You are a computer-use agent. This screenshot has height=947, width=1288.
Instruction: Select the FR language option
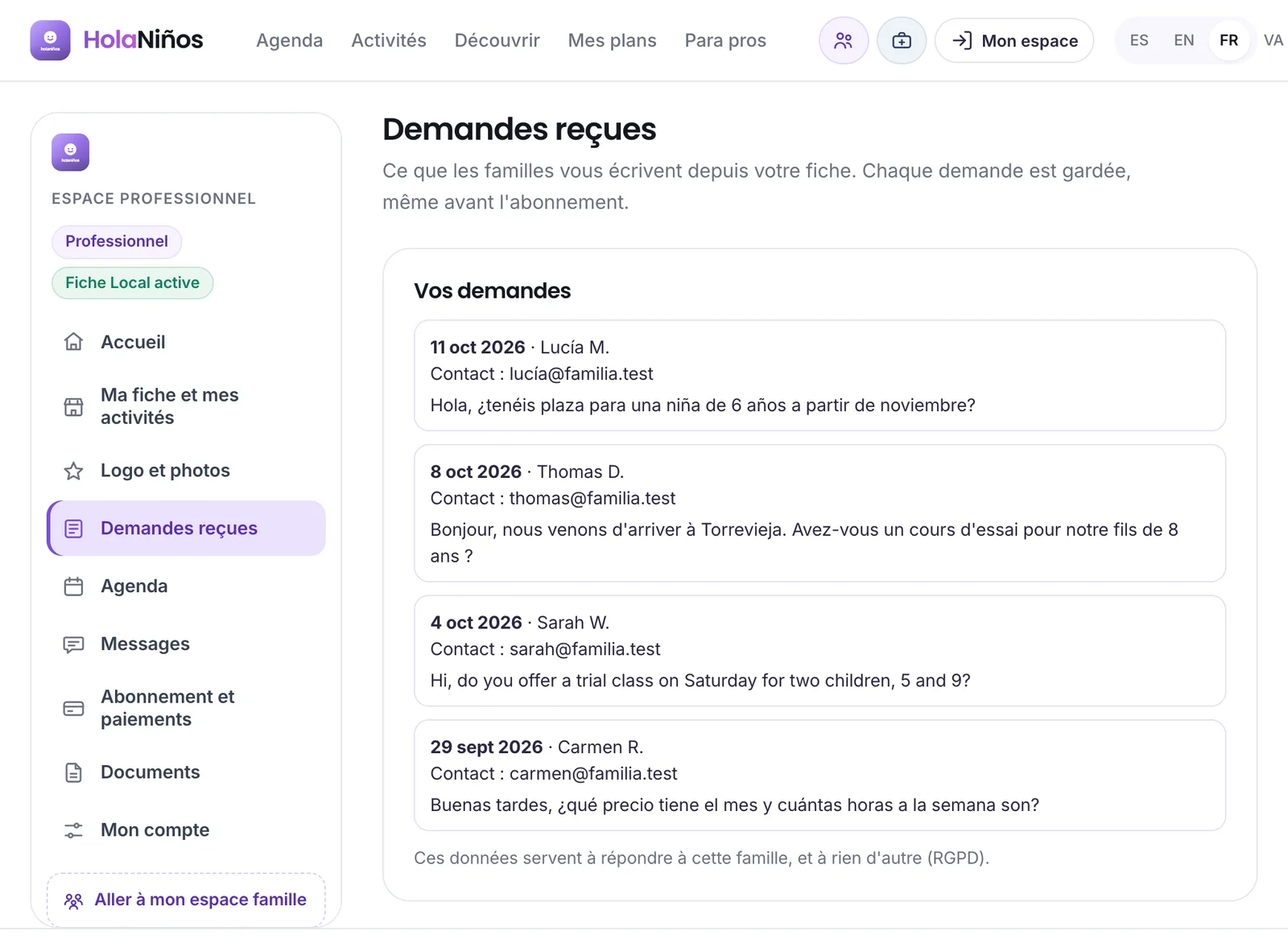coord(1228,40)
